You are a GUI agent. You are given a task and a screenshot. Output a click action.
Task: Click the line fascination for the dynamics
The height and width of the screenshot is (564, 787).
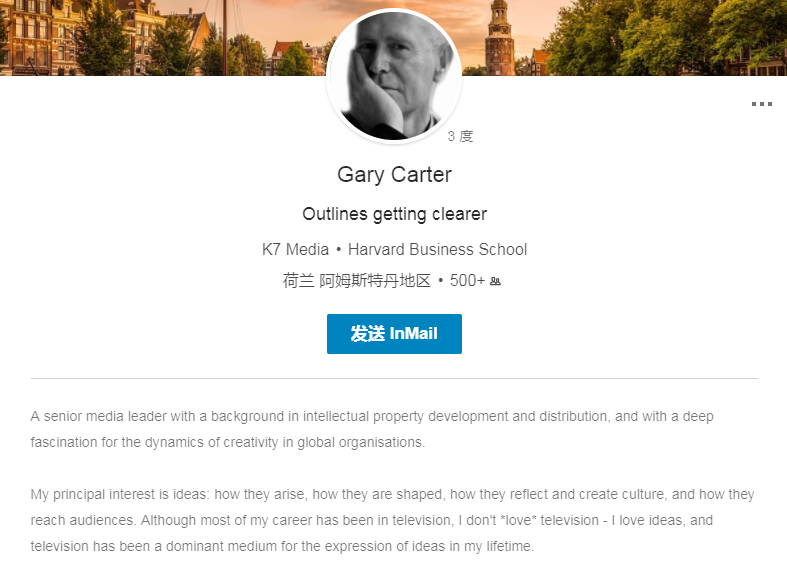point(228,443)
